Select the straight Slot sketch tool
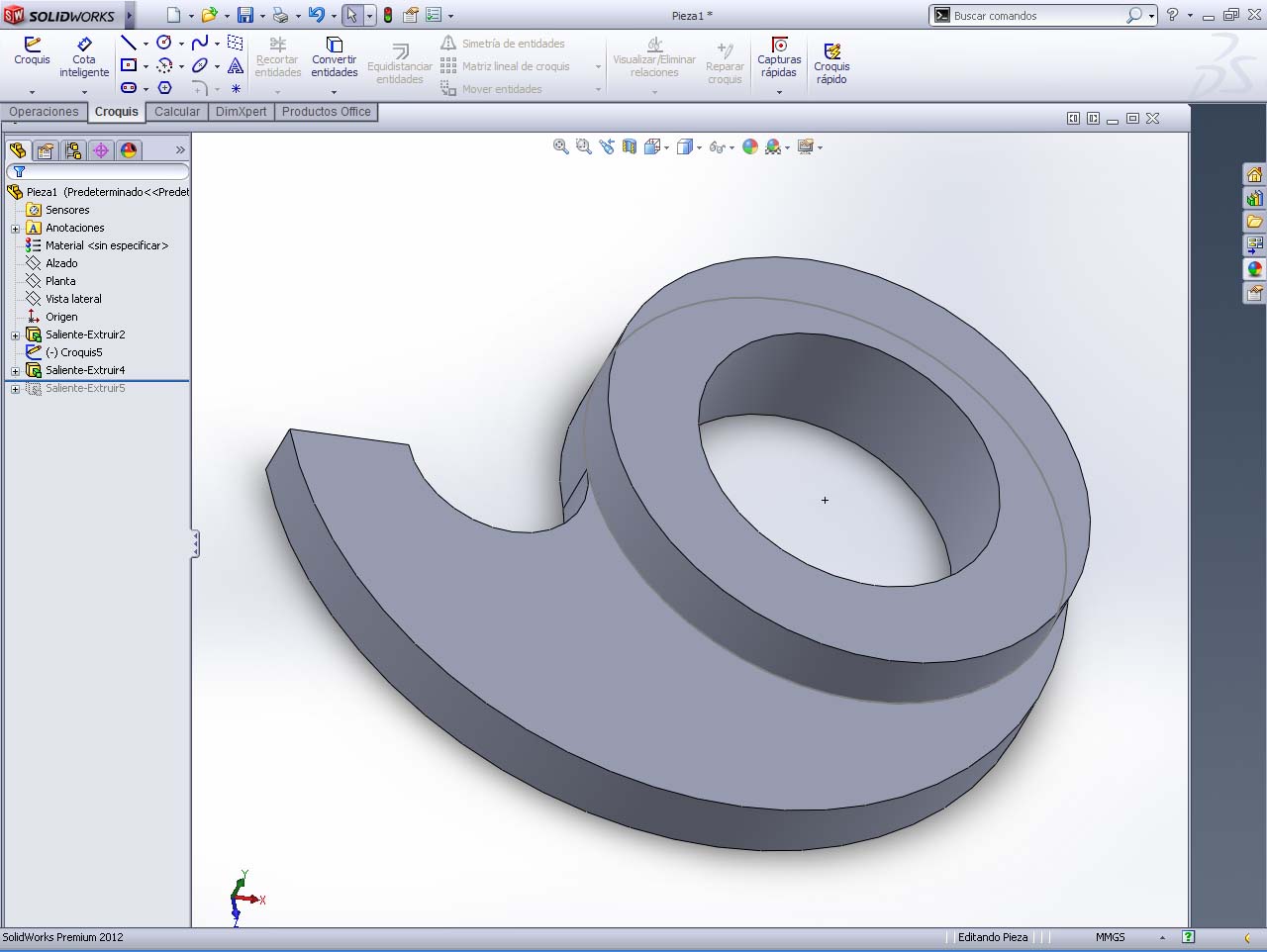 129,88
